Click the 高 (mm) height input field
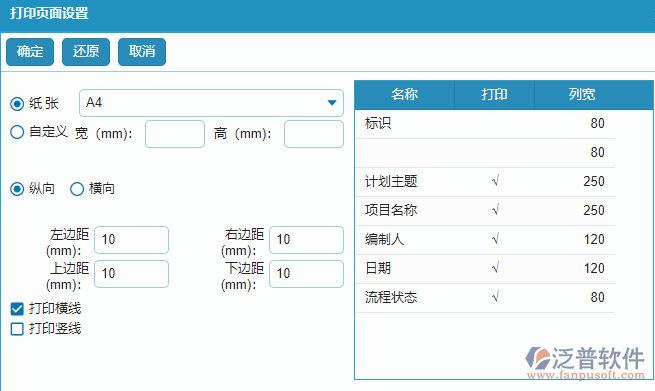The width and height of the screenshot is (655, 391). pyautogui.click(x=314, y=134)
